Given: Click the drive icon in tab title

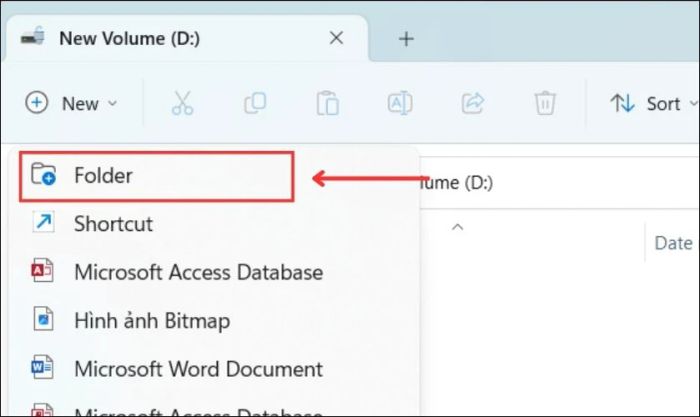Looking at the screenshot, I should [33, 37].
